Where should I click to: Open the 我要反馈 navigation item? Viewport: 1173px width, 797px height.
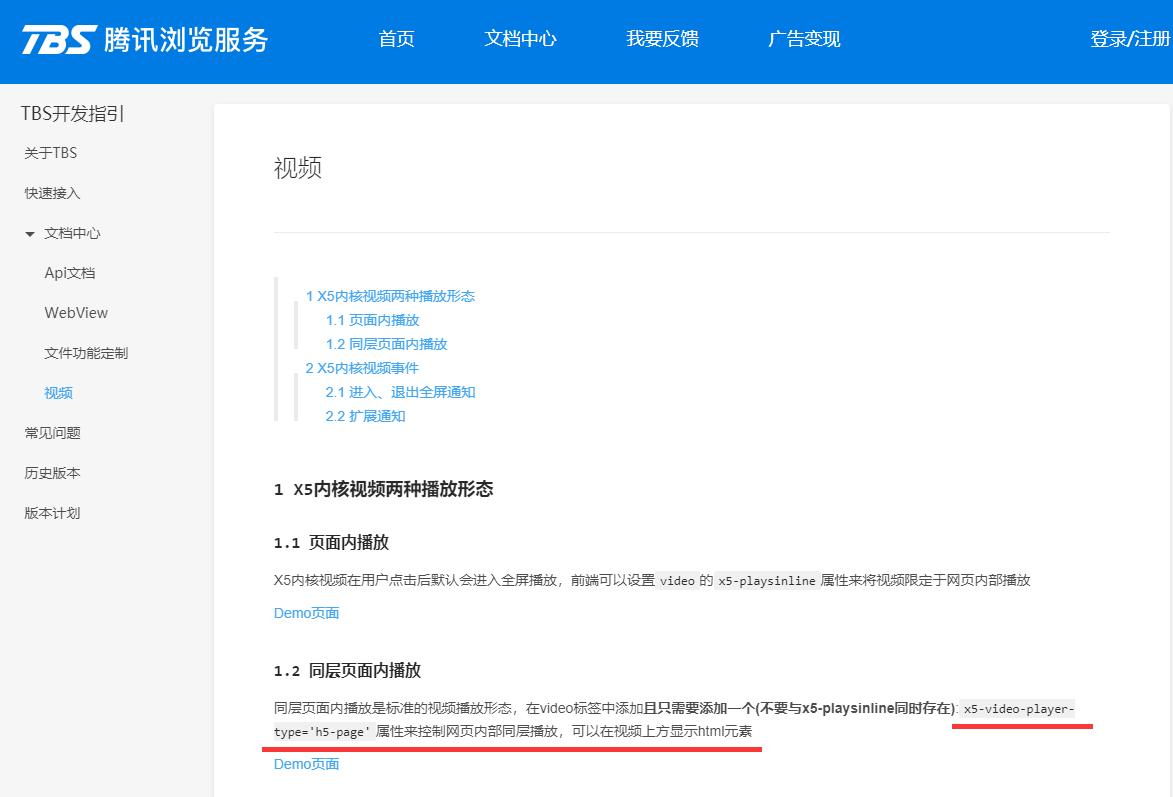663,39
